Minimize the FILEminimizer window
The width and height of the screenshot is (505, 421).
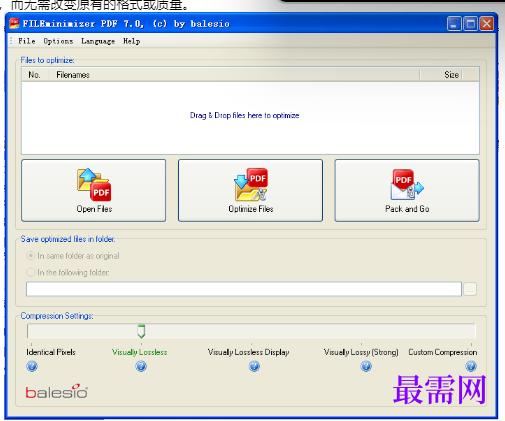coord(454,24)
